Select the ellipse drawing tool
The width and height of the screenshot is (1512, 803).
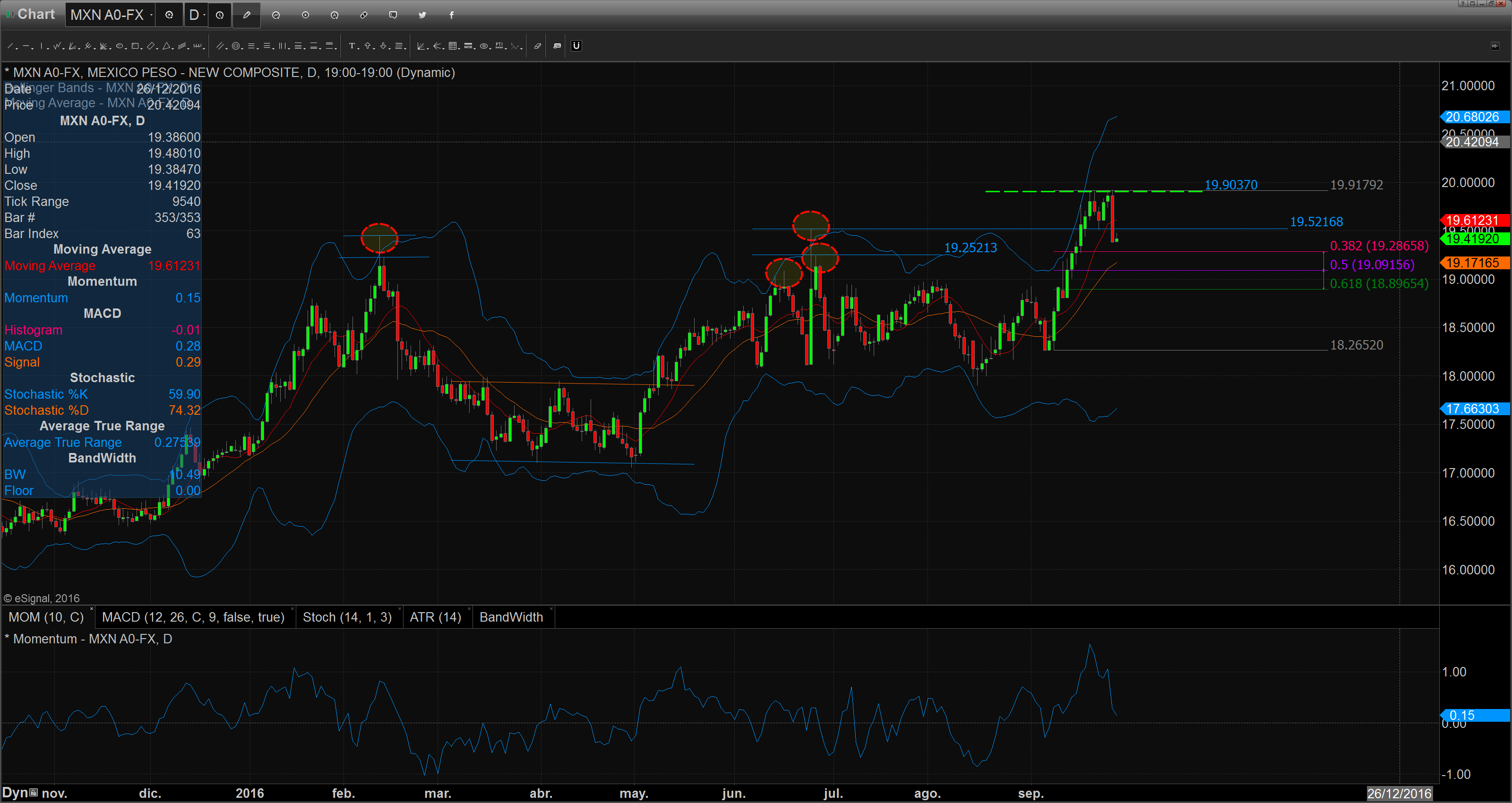(120, 46)
